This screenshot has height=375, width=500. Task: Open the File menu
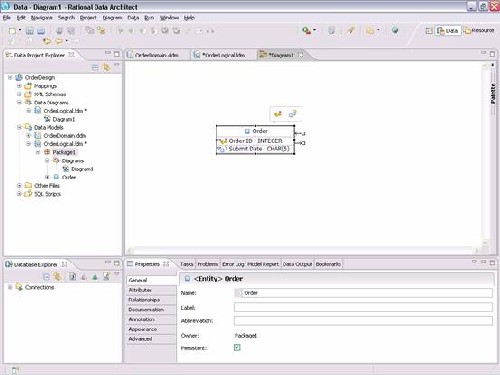point(7,18)
